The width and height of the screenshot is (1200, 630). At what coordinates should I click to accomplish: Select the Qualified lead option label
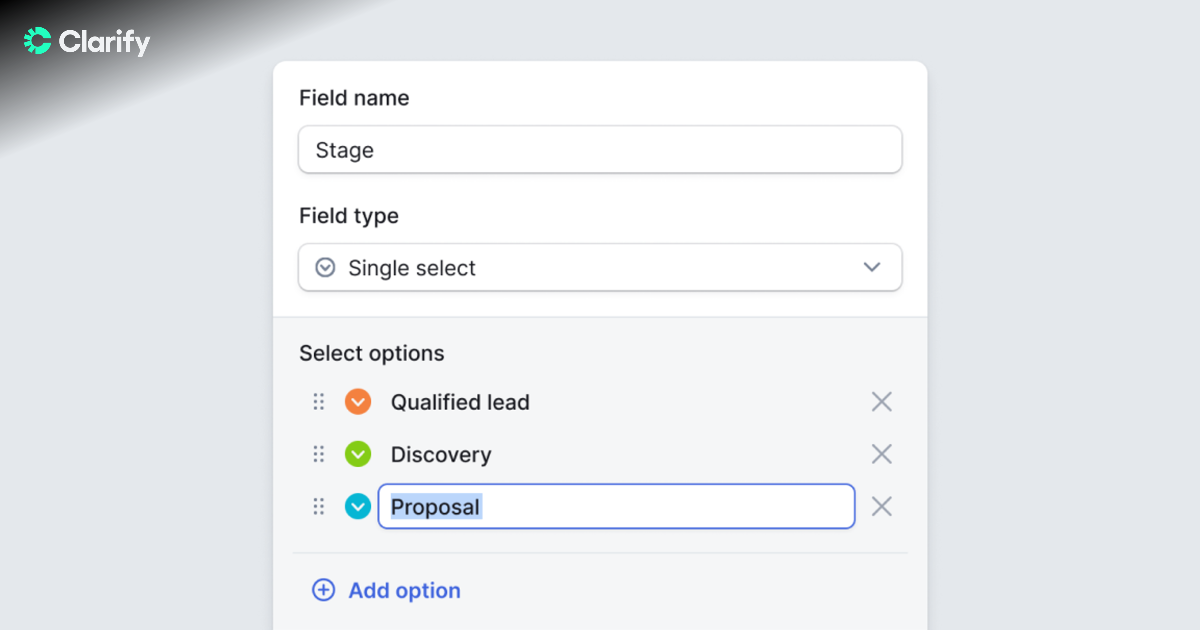461,401
